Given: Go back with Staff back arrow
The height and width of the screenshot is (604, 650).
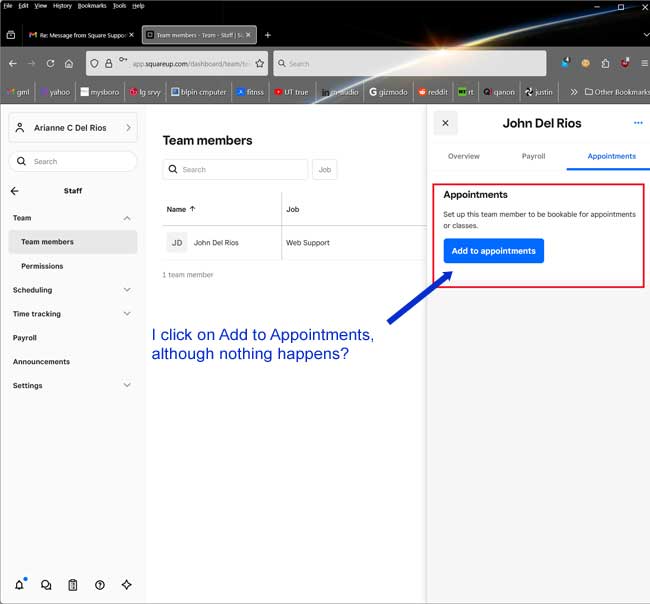Looking at the screenshot, I should (15, 191).
